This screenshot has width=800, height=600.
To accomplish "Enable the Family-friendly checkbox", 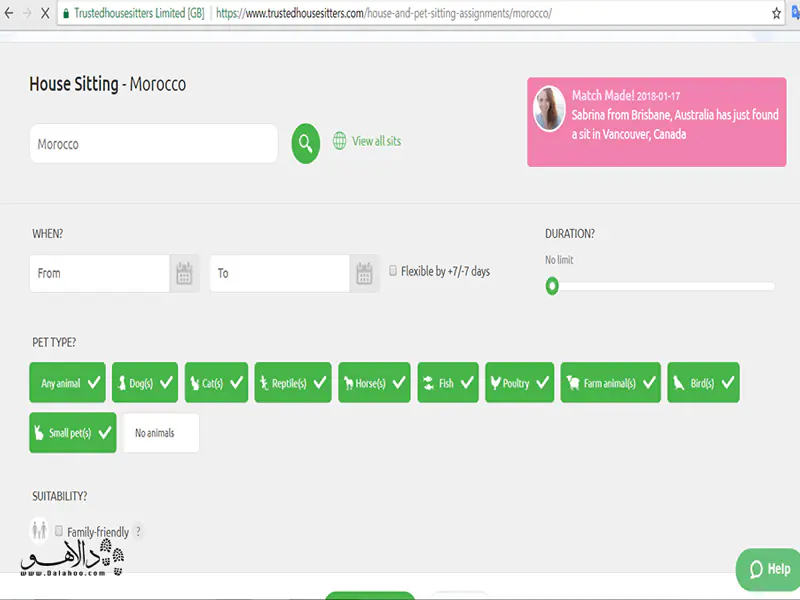I will (59, 531).
